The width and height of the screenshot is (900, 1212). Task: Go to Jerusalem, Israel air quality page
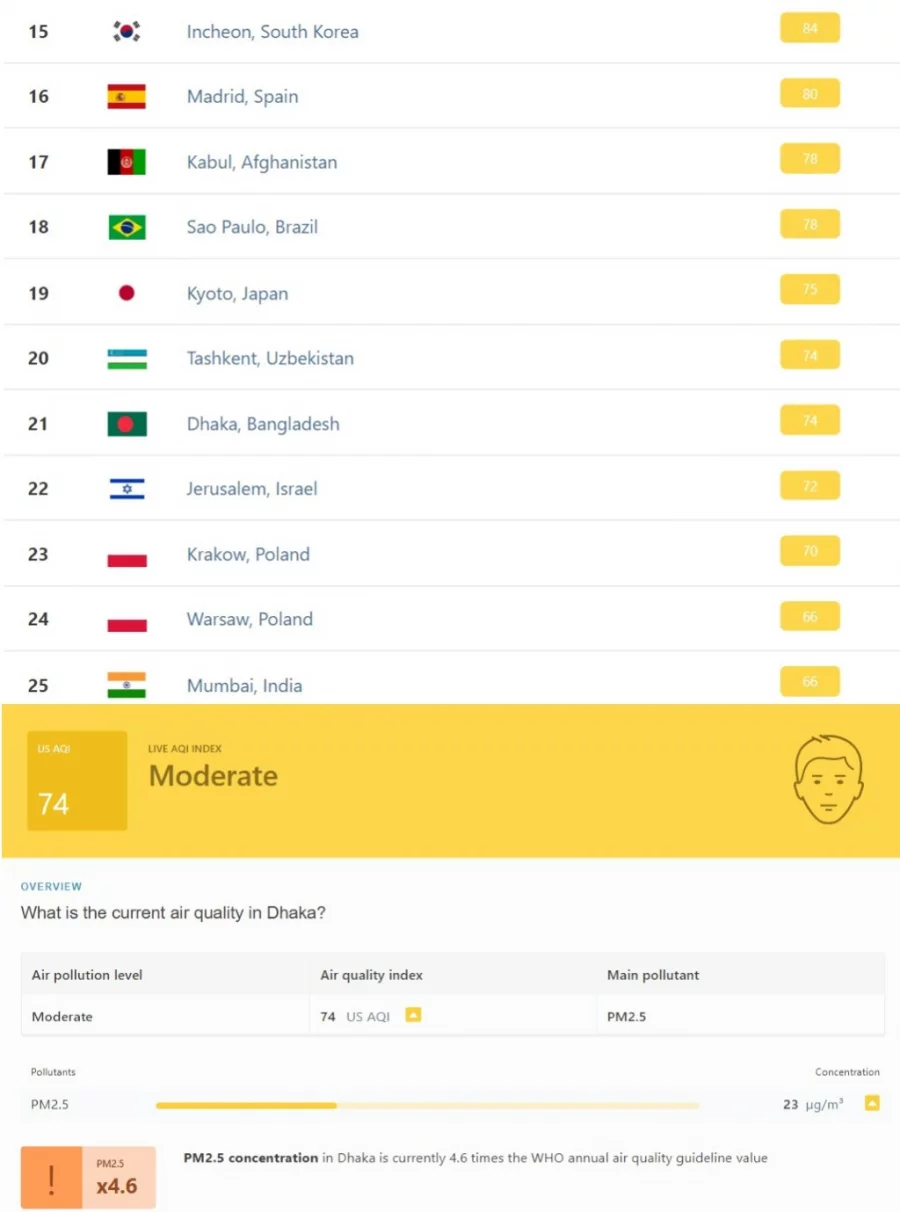(x=252, y=489)
